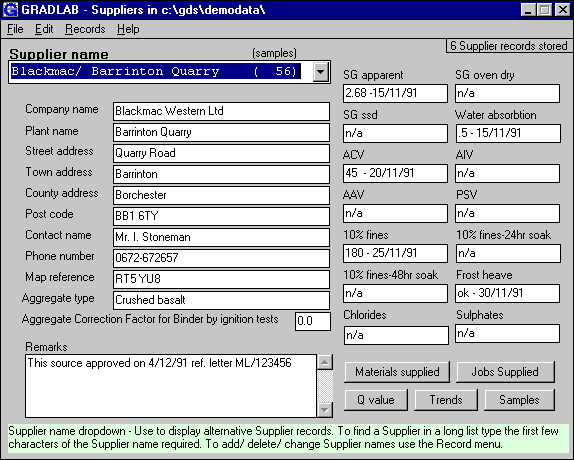Click the Remarks scrollbar track
The height and width of the screenshot is (460, 574).
(325, 386)
